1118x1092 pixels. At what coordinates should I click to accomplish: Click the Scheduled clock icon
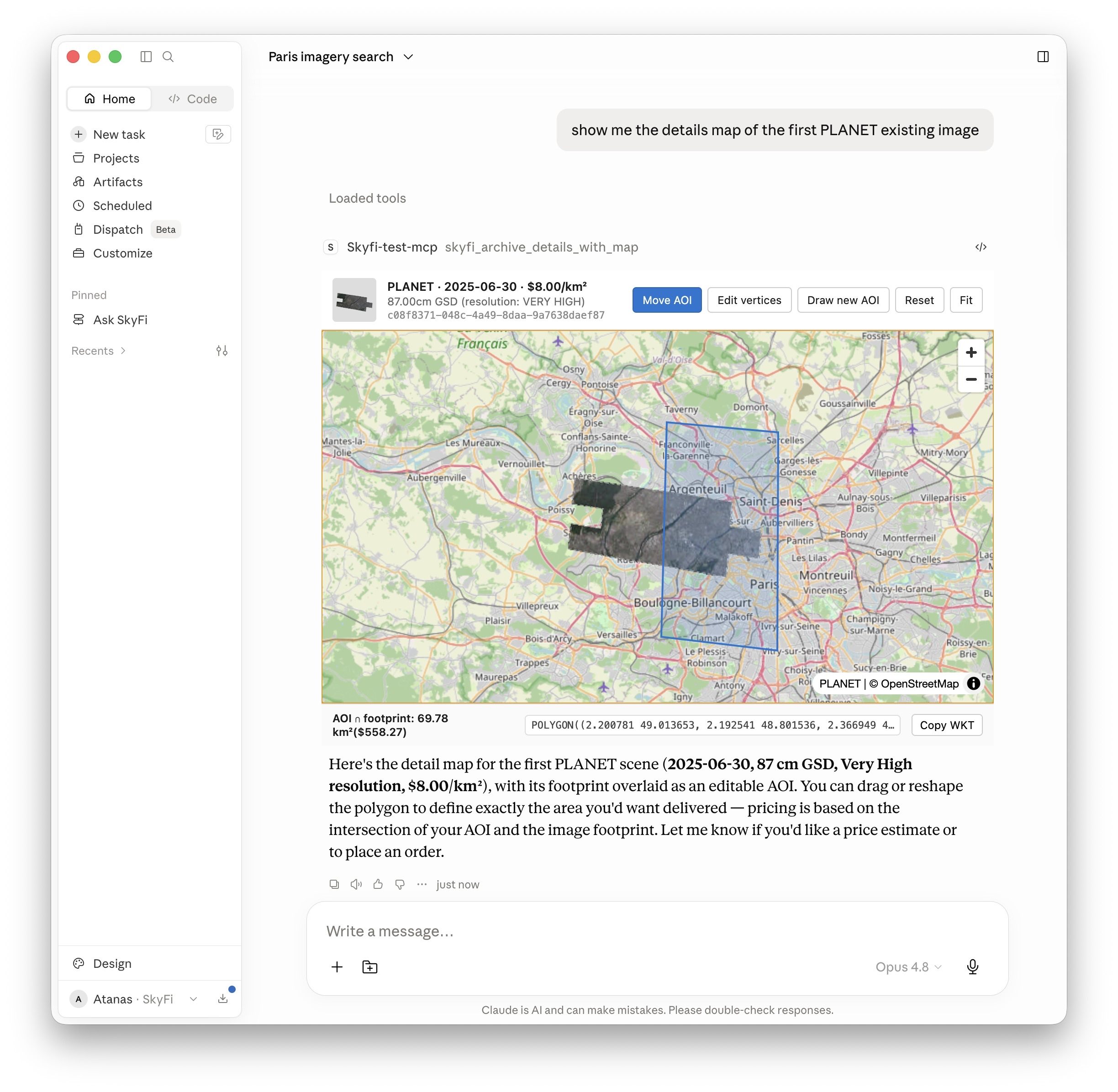(79, 205)
